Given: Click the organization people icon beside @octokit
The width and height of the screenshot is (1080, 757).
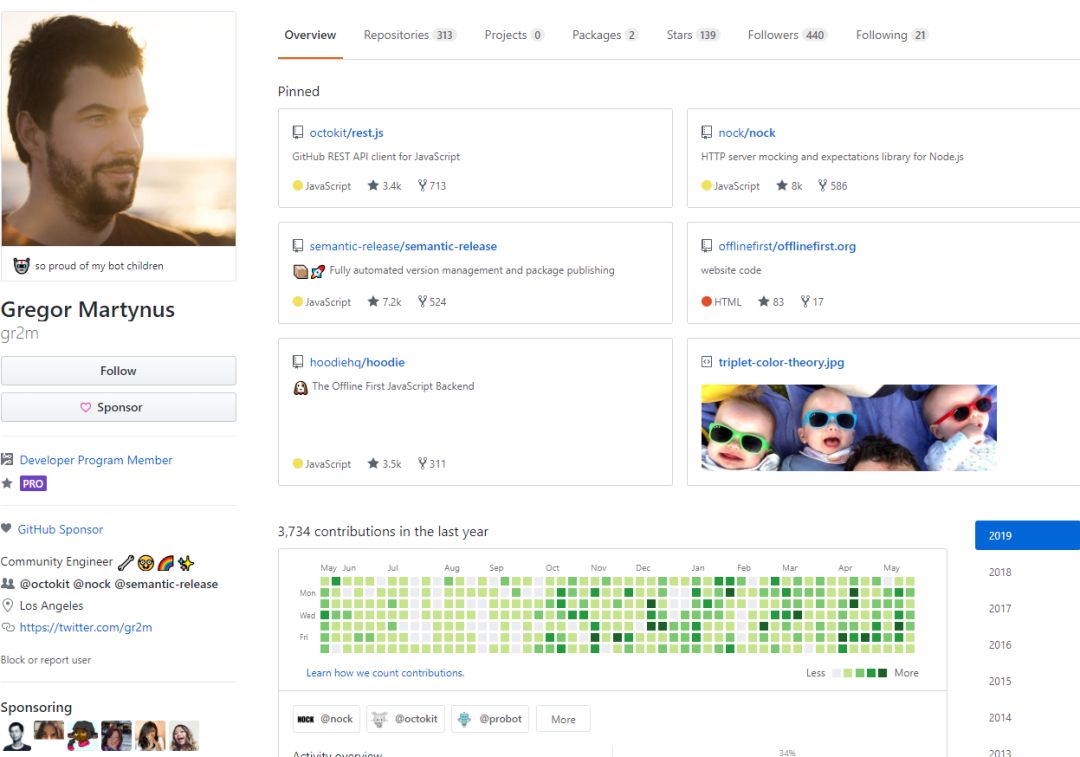Looking at the screenshot, I should tap(8, 583).
